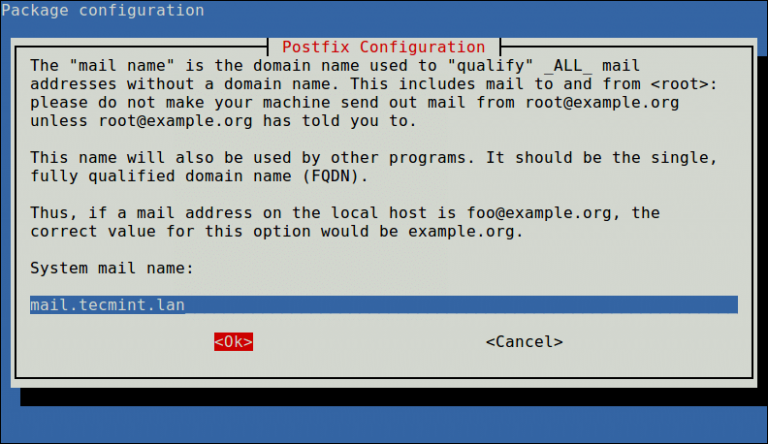Image resolution: width=768 pixels, height=444 pixels.
Task: Click the <root>: text in description
Action: (684, 84)
